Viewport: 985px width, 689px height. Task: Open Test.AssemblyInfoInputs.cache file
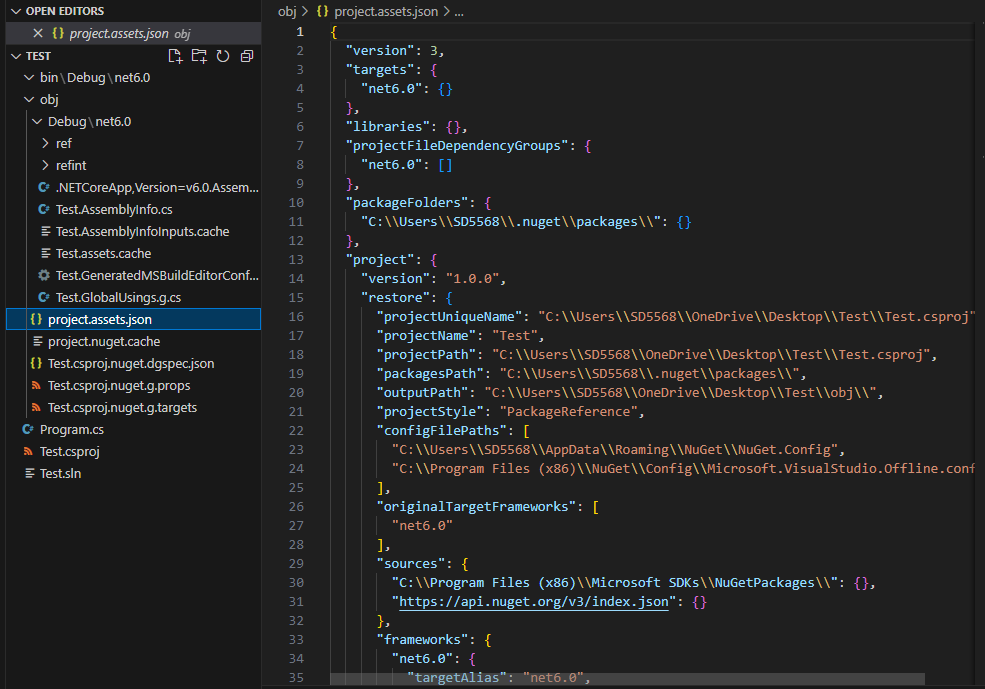133,231
